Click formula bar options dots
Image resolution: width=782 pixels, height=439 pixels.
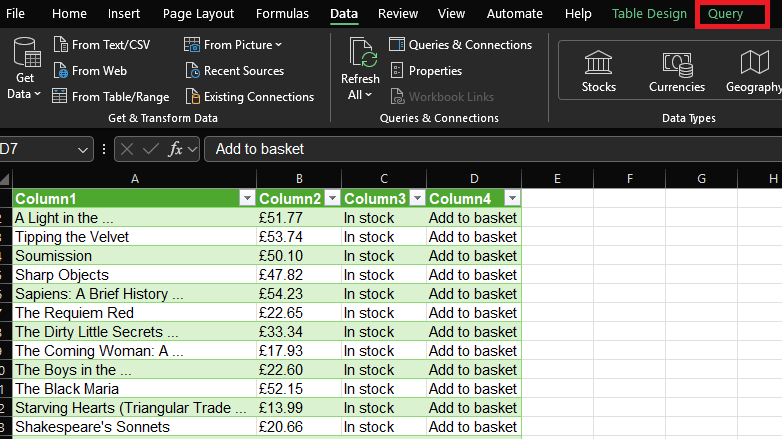[104, 149]
